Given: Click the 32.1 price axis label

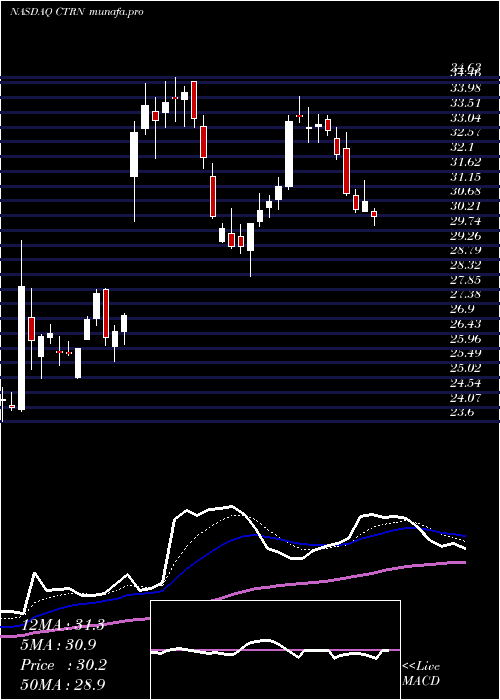Looking at the screenshot, I should (463, 147).
